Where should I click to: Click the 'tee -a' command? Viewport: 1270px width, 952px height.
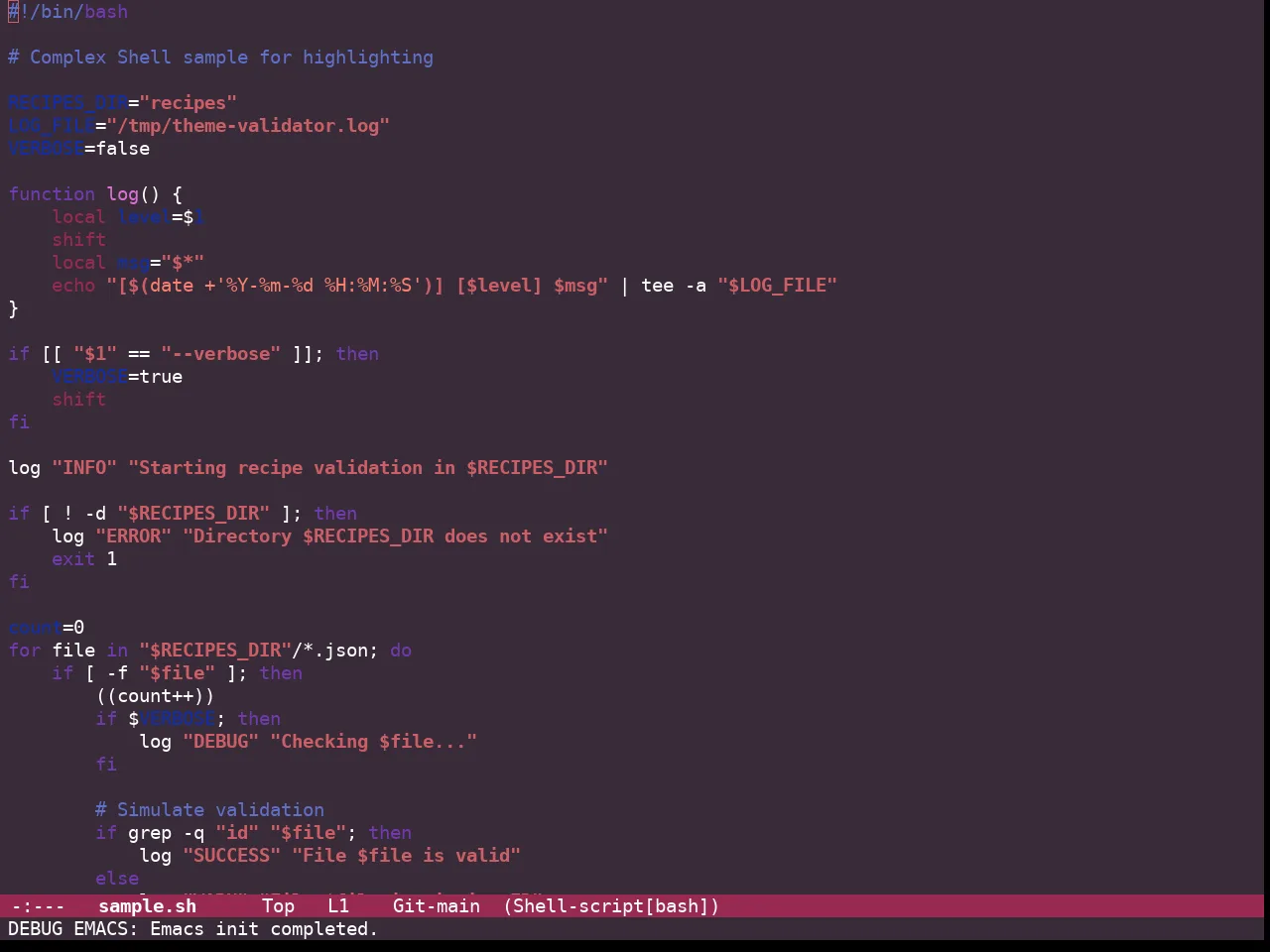click(x=674, y=286)
